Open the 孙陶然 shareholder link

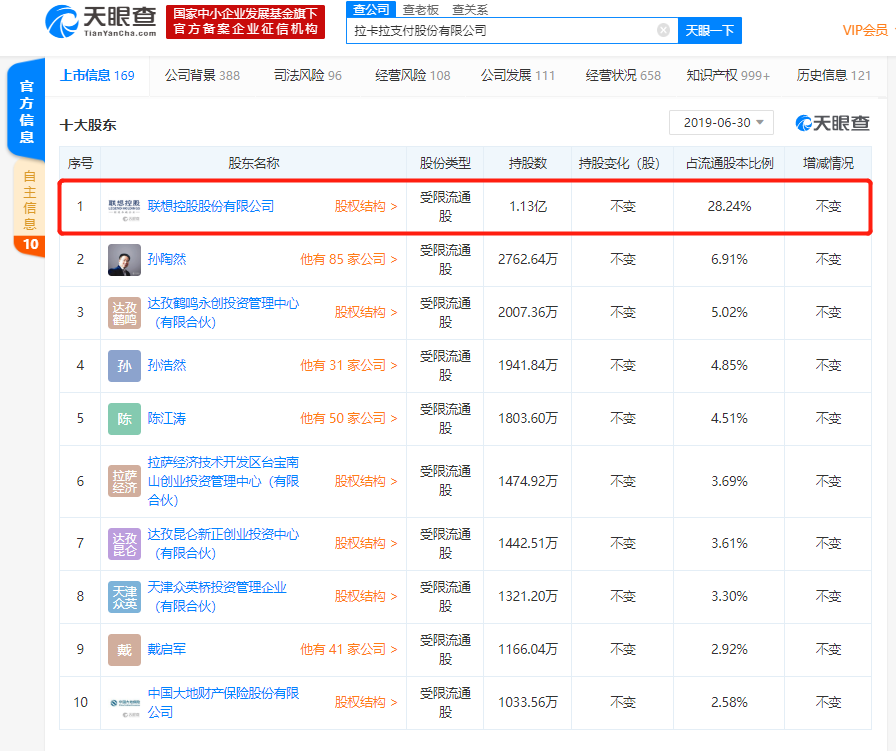point(167,259)
